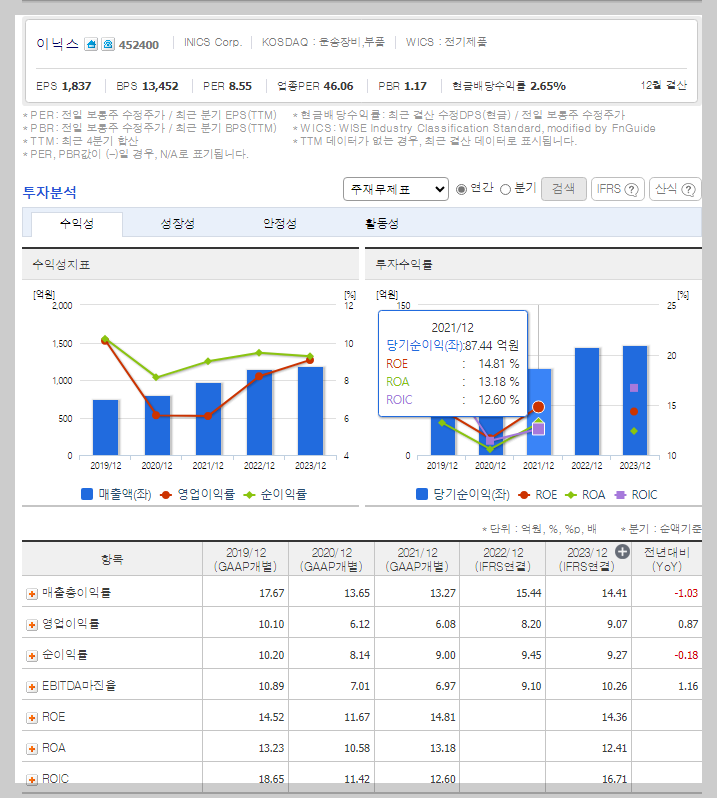Click the 검색 search button
717x798 pixels.
(563, 189)
